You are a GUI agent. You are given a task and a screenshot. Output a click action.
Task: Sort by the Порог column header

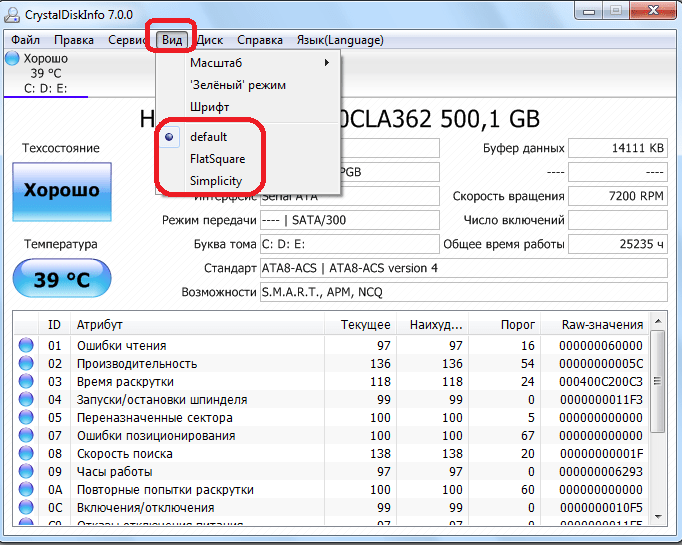(x=505, y=324)
